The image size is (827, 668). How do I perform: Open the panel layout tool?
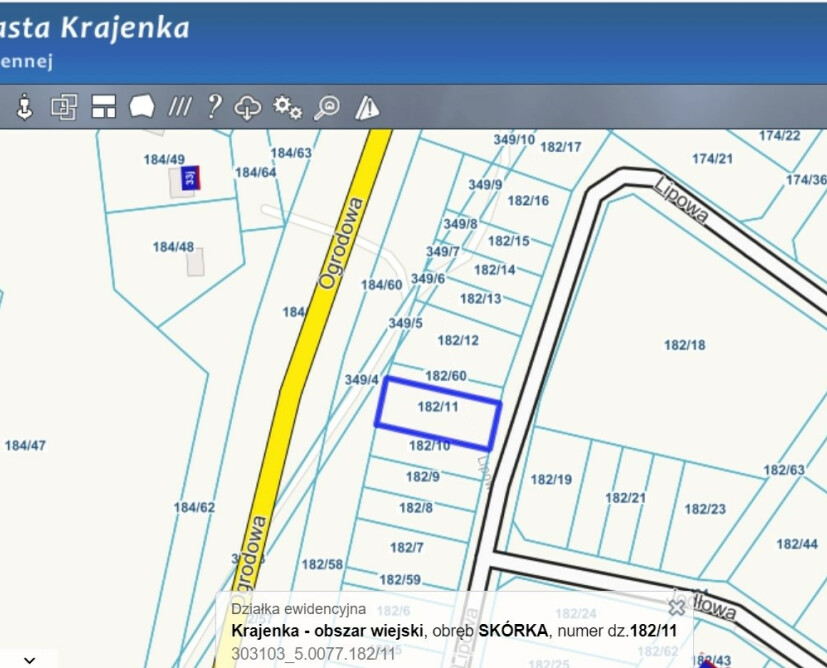click(x=104, y=107)
